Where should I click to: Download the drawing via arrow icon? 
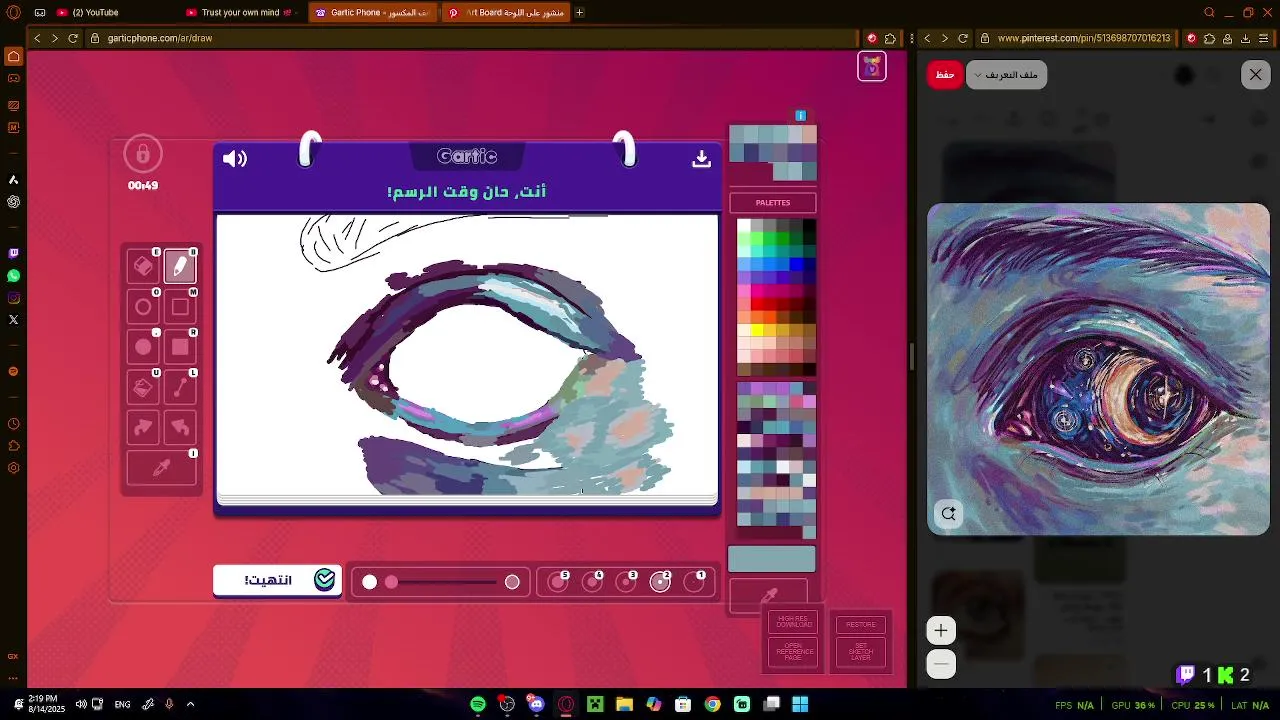(x=701, y=158)
